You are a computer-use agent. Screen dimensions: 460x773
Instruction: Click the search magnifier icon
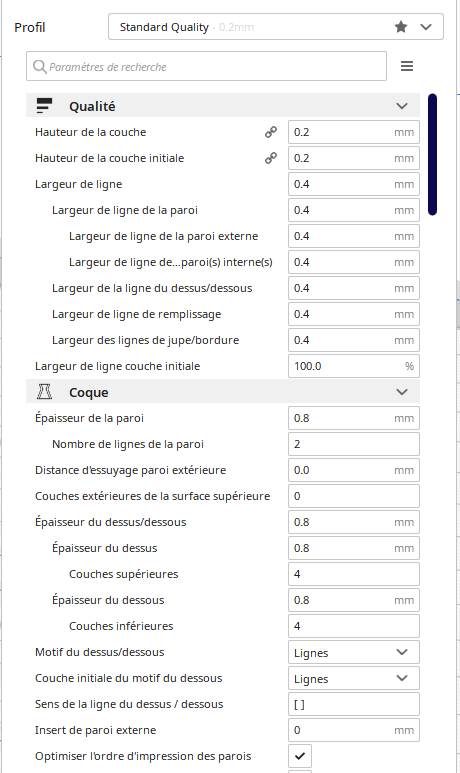(x=39, y=67)
